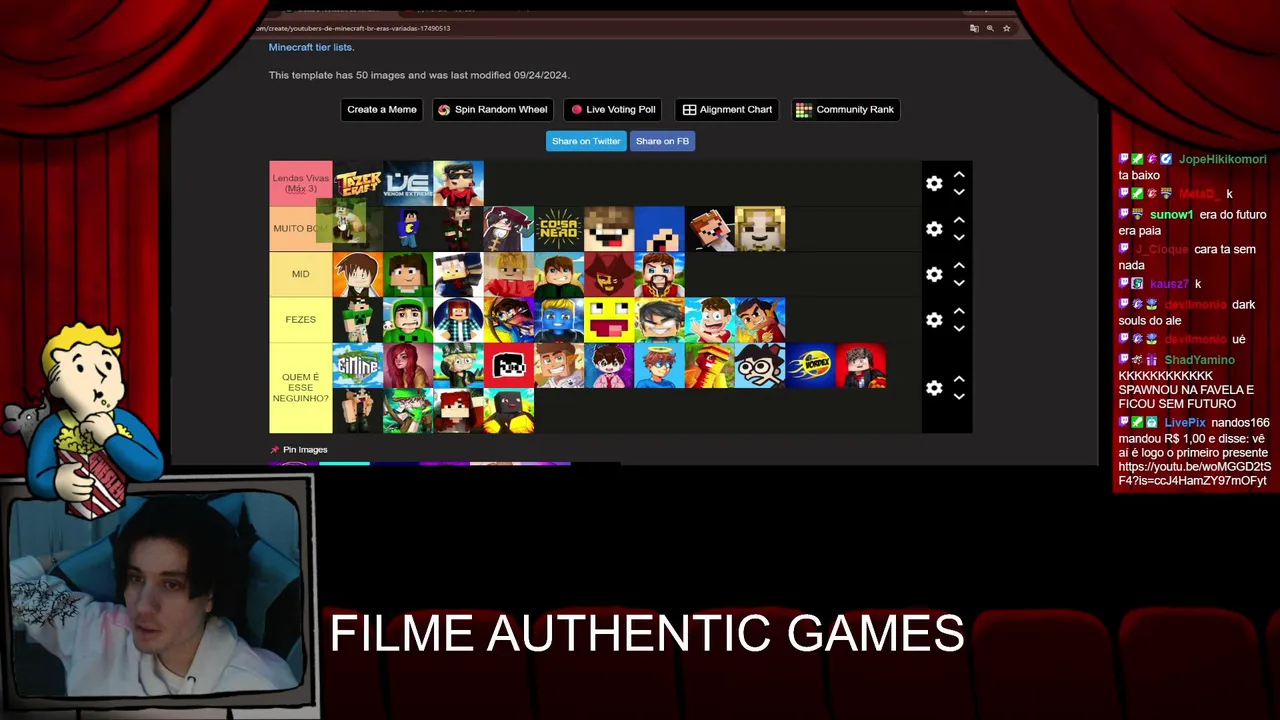The width and height of the screenshot is (1280, 720).
Task: Move FEZES row down
Action: (959, 328)
